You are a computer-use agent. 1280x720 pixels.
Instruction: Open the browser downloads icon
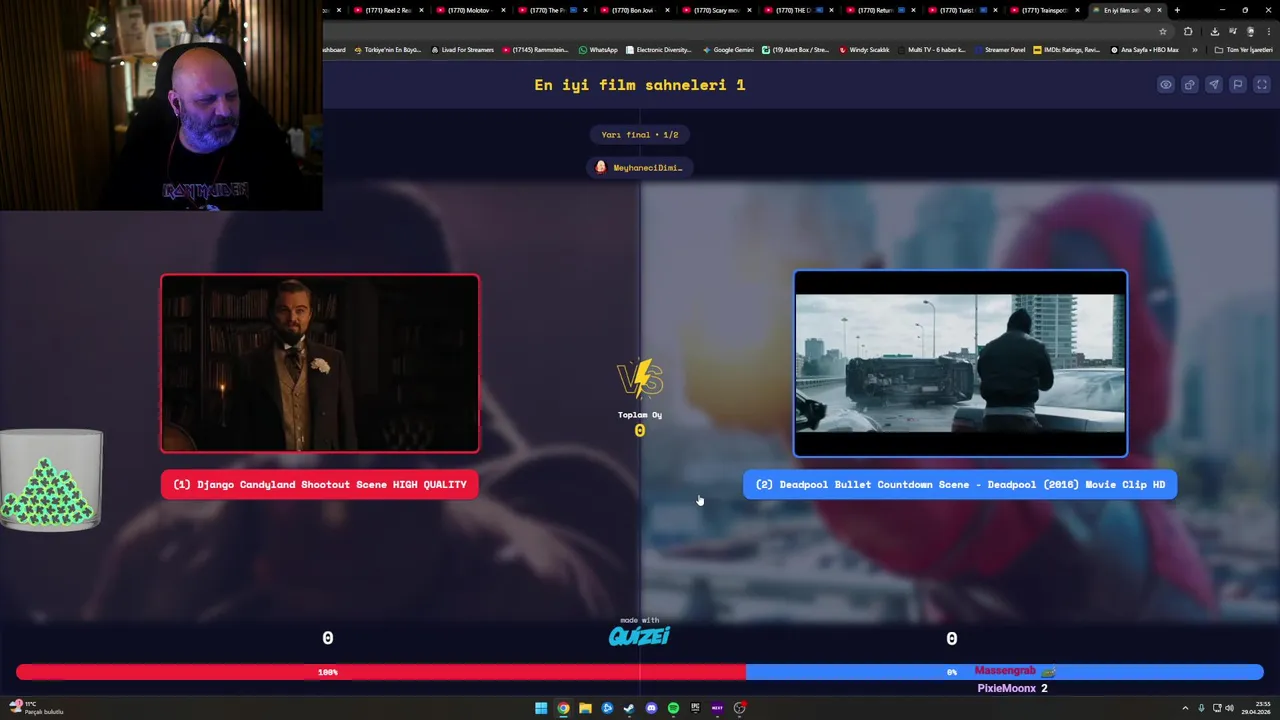tap(1214, 31)
